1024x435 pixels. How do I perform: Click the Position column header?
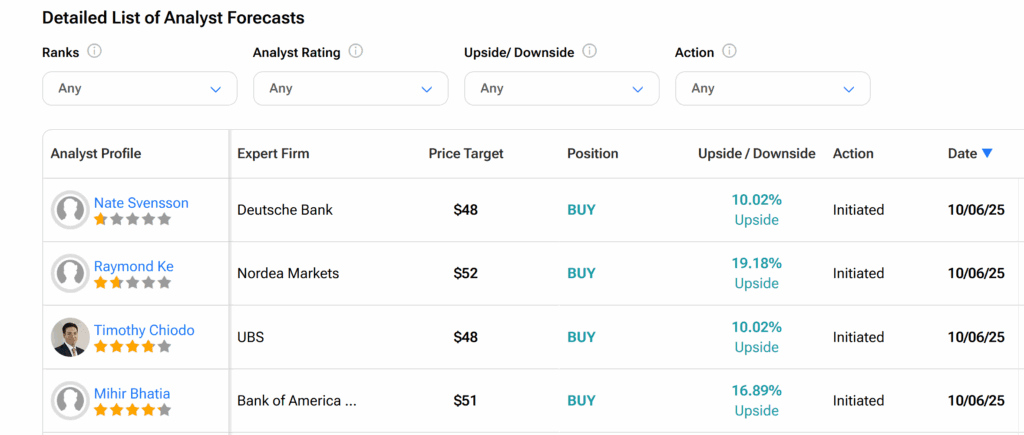pyautogui.click(x=592, y=153)
